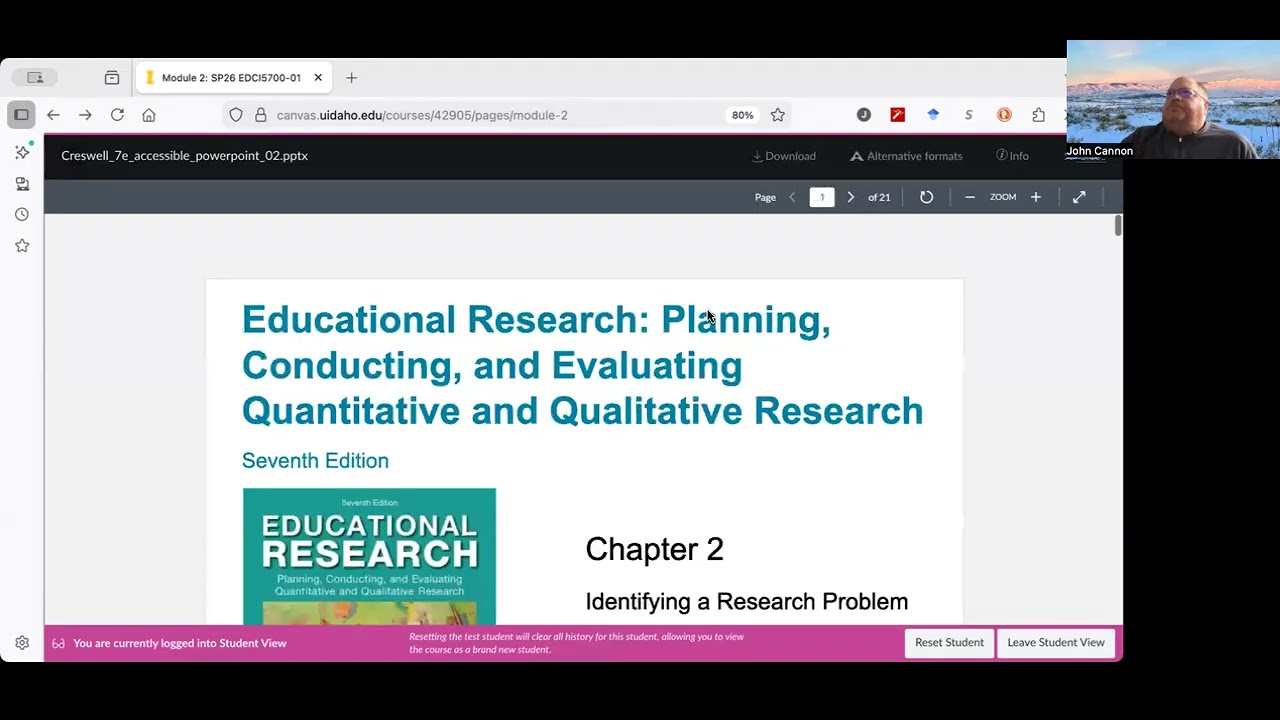Go to the previous page of the document
1280x720 pixels.
pyautogui.click(x=792, y=197)
